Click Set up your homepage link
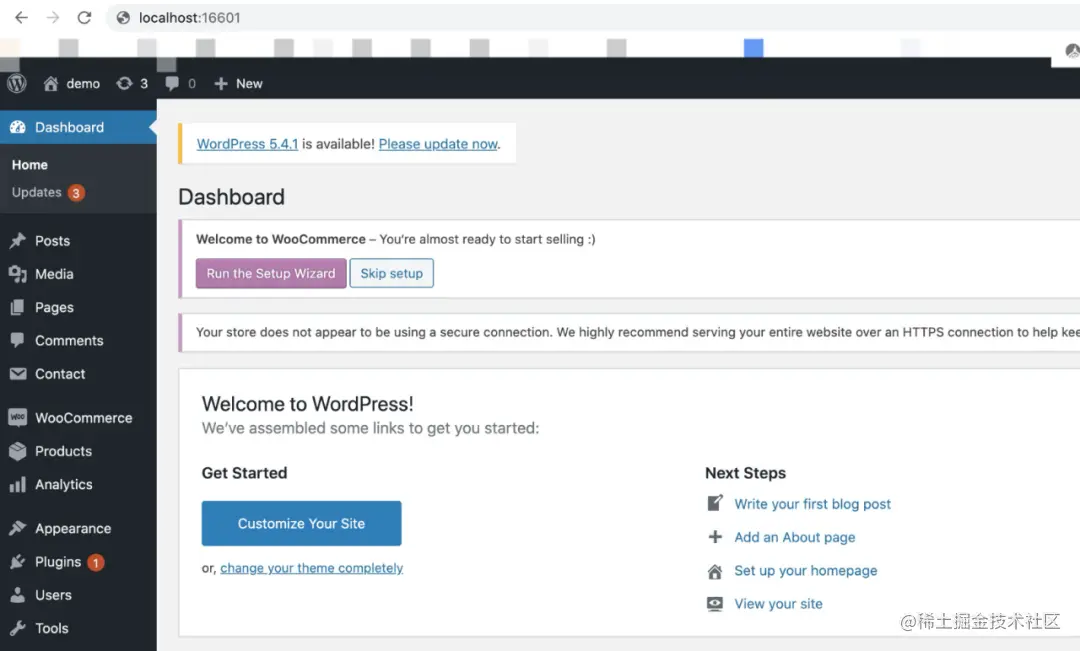The height and width of the screenshot is (651, 1080). [x=805, y=570]
